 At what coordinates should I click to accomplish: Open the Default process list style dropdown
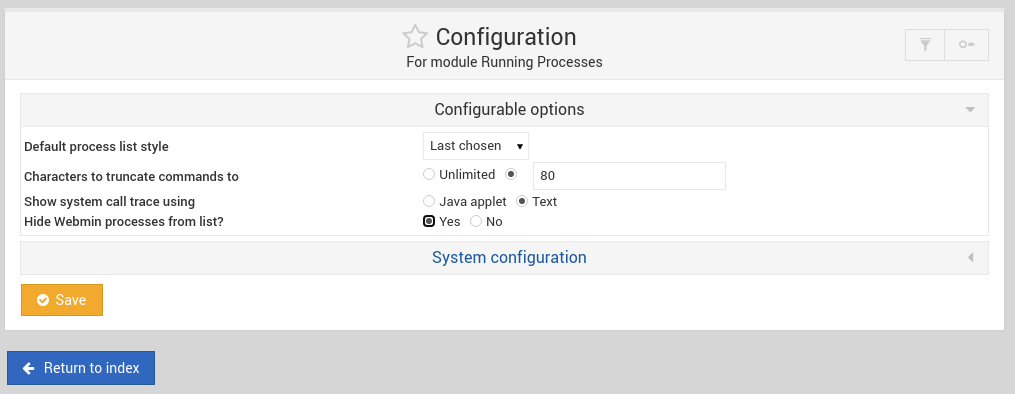tap(476, 146)
